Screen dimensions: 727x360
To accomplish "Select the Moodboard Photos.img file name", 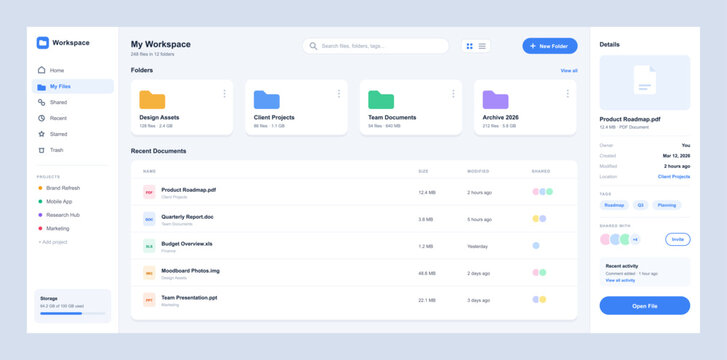I will pos(191,270).
